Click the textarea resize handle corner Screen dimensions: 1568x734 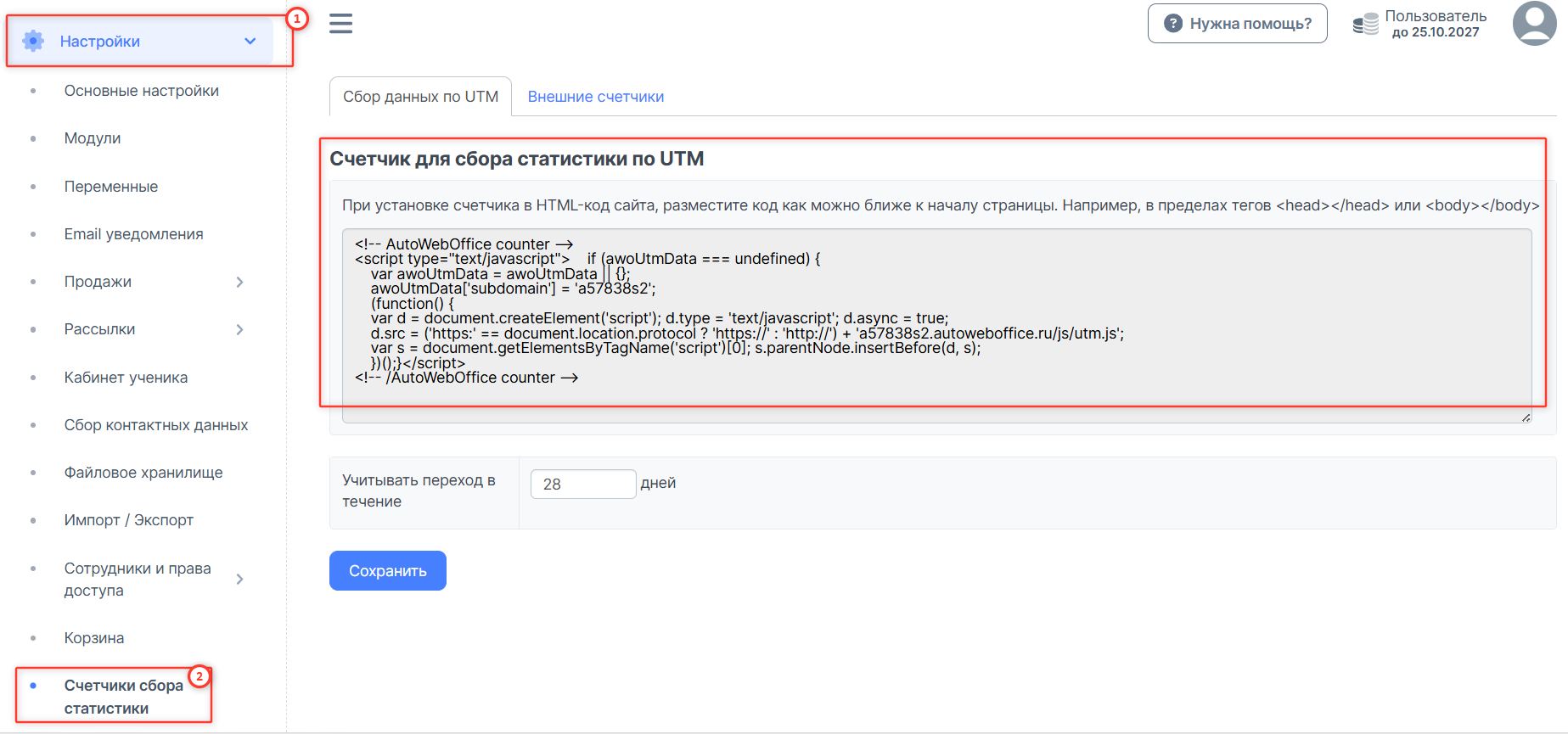point(1526,417)
